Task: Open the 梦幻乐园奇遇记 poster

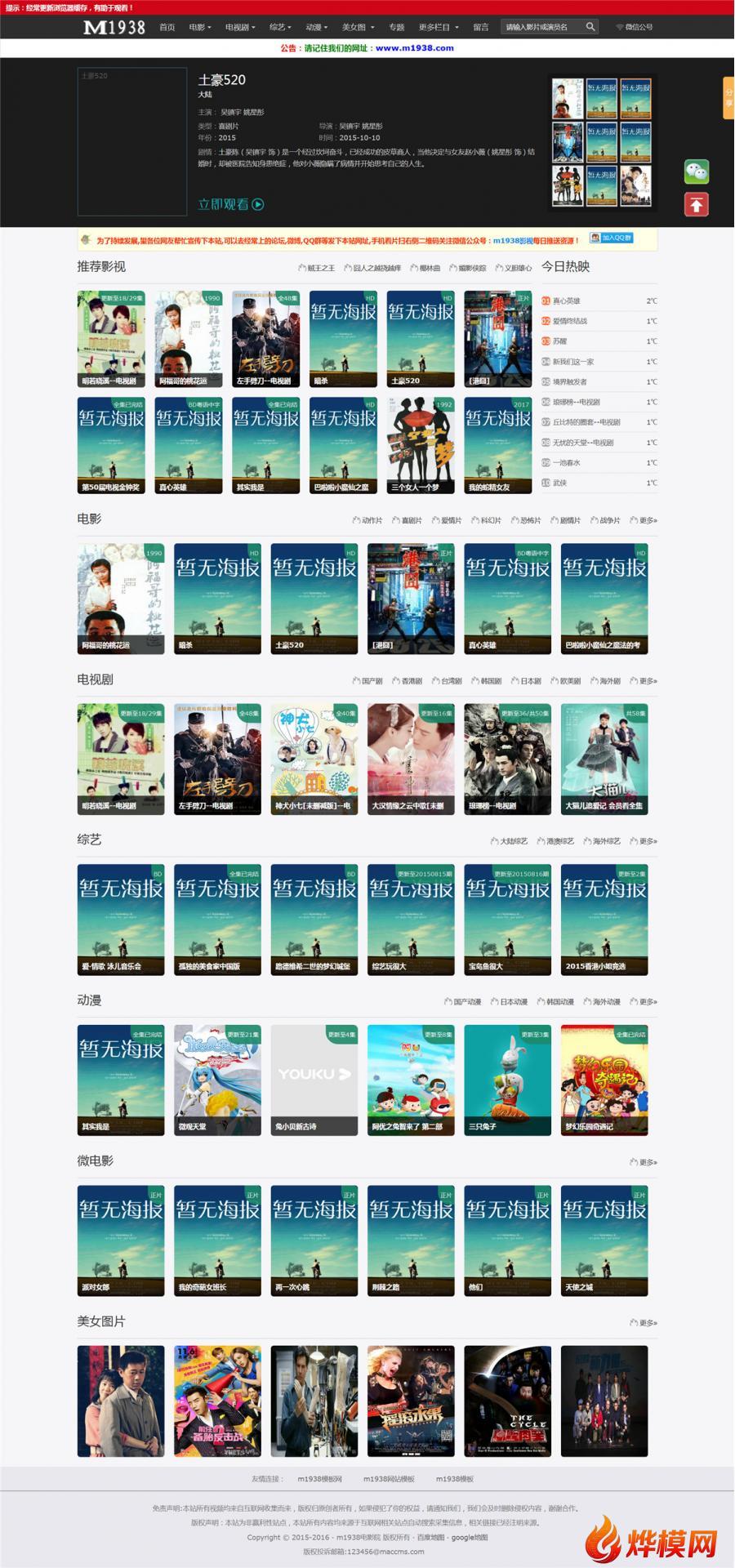Action: point(604,1080)
